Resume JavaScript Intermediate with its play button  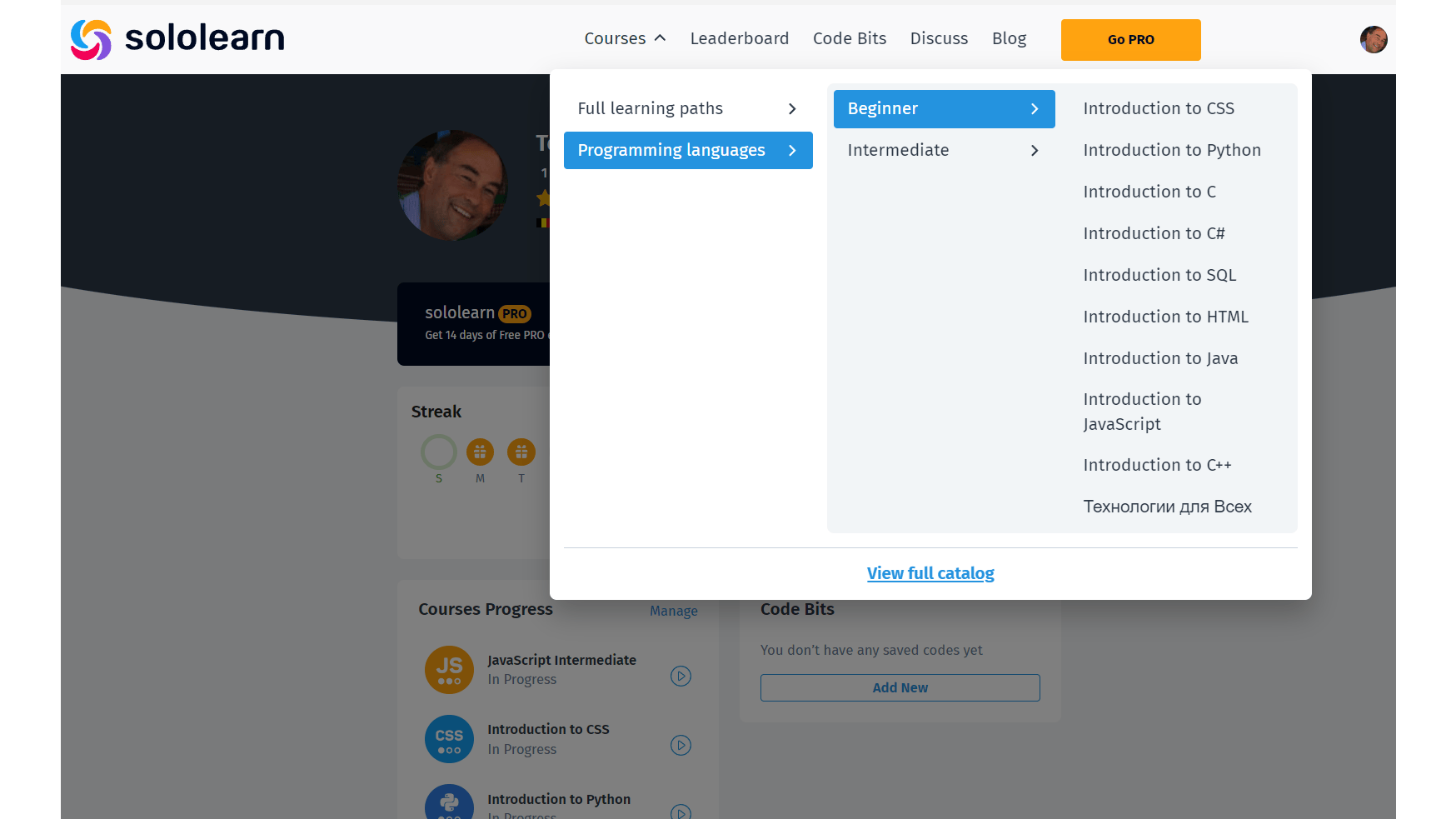pos(681,676)
